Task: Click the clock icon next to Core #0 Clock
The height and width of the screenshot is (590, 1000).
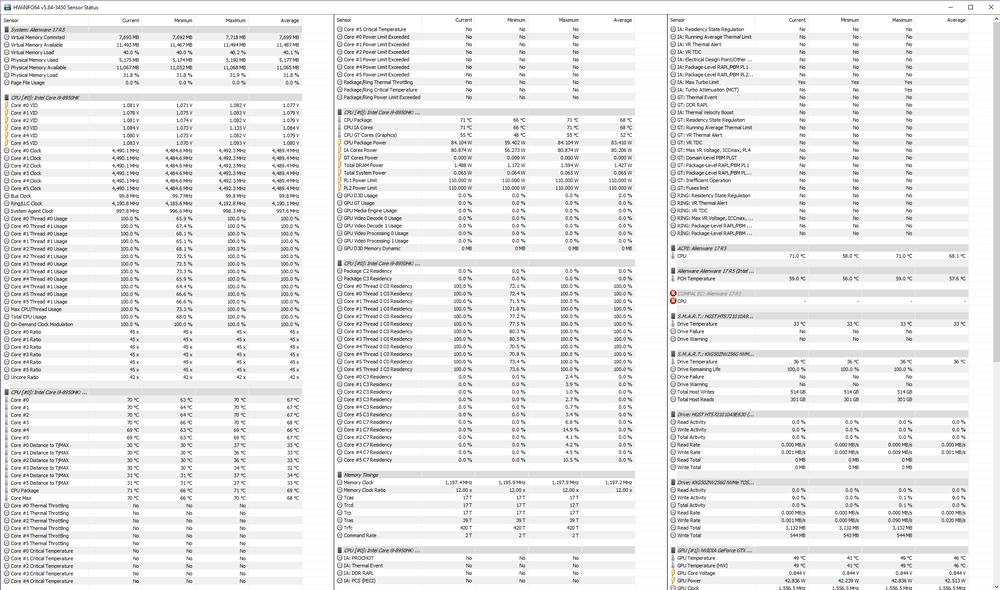Action: click(x=6, y=151)
